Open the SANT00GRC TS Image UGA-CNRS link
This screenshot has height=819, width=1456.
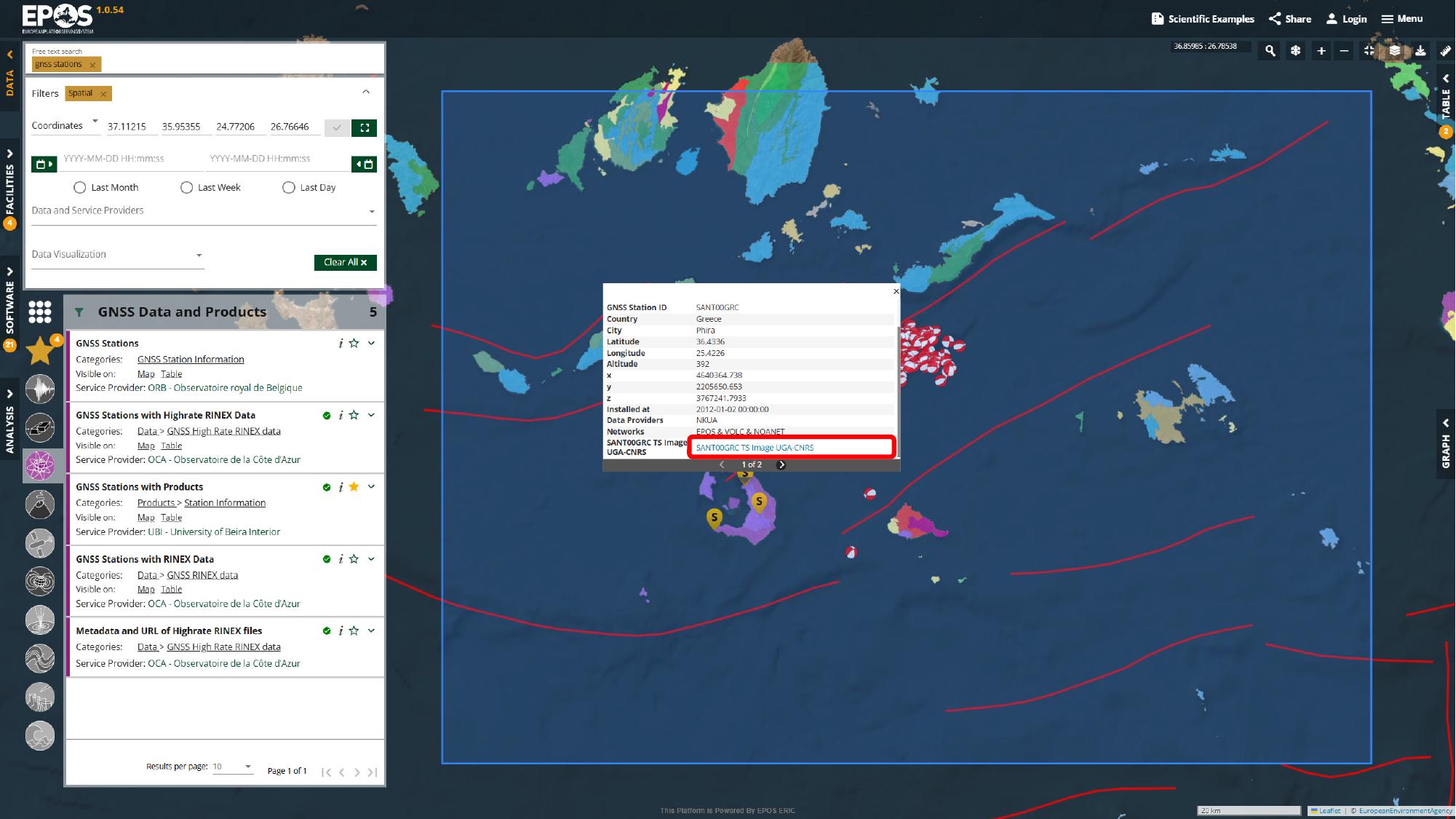pyautogui.click(x=753, y=448)
